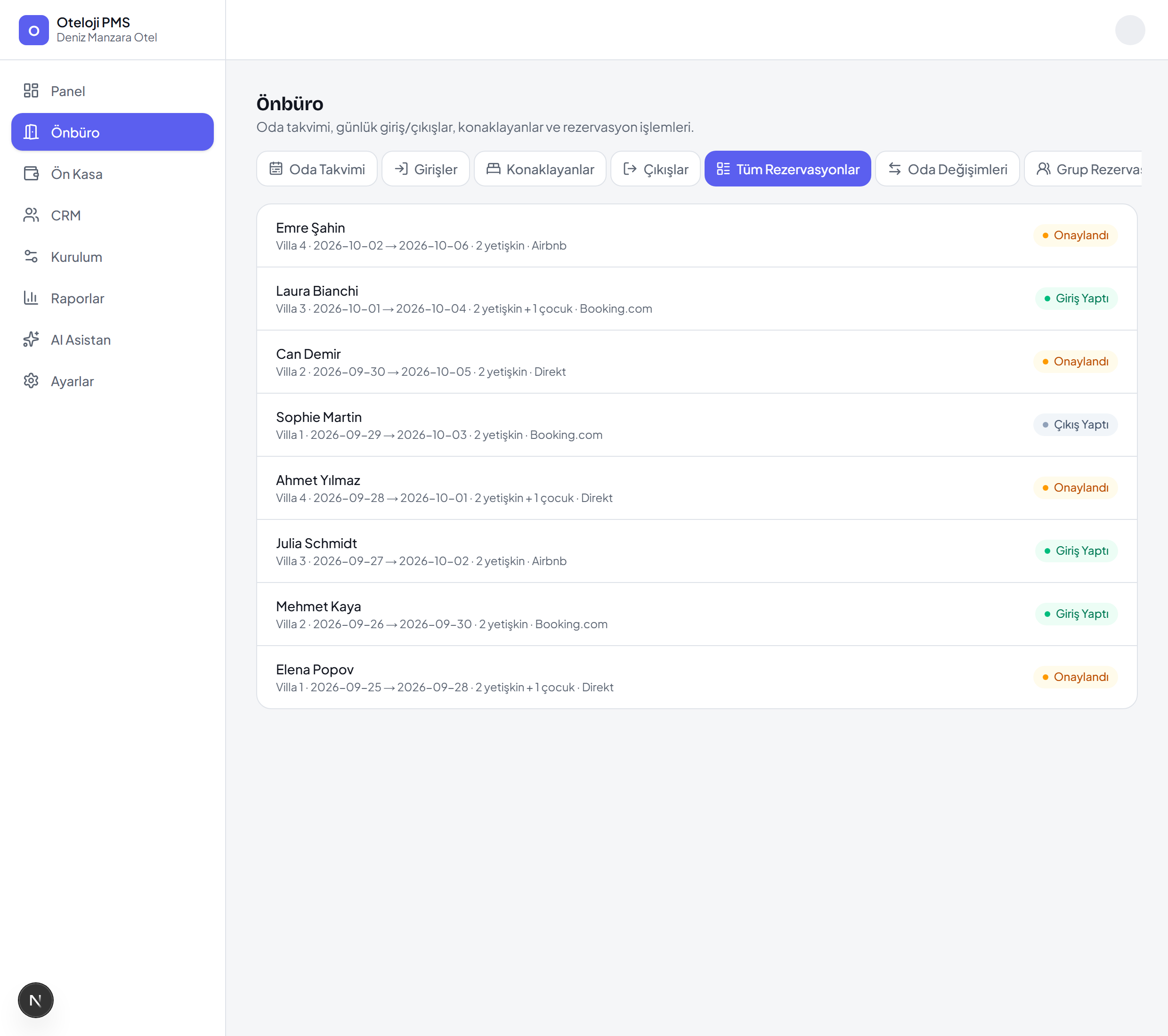Click Laura Bianchi's Giriş Yaptı badge
The width and height of the screenshot is (1168, 1036).
click(1076, 298)
